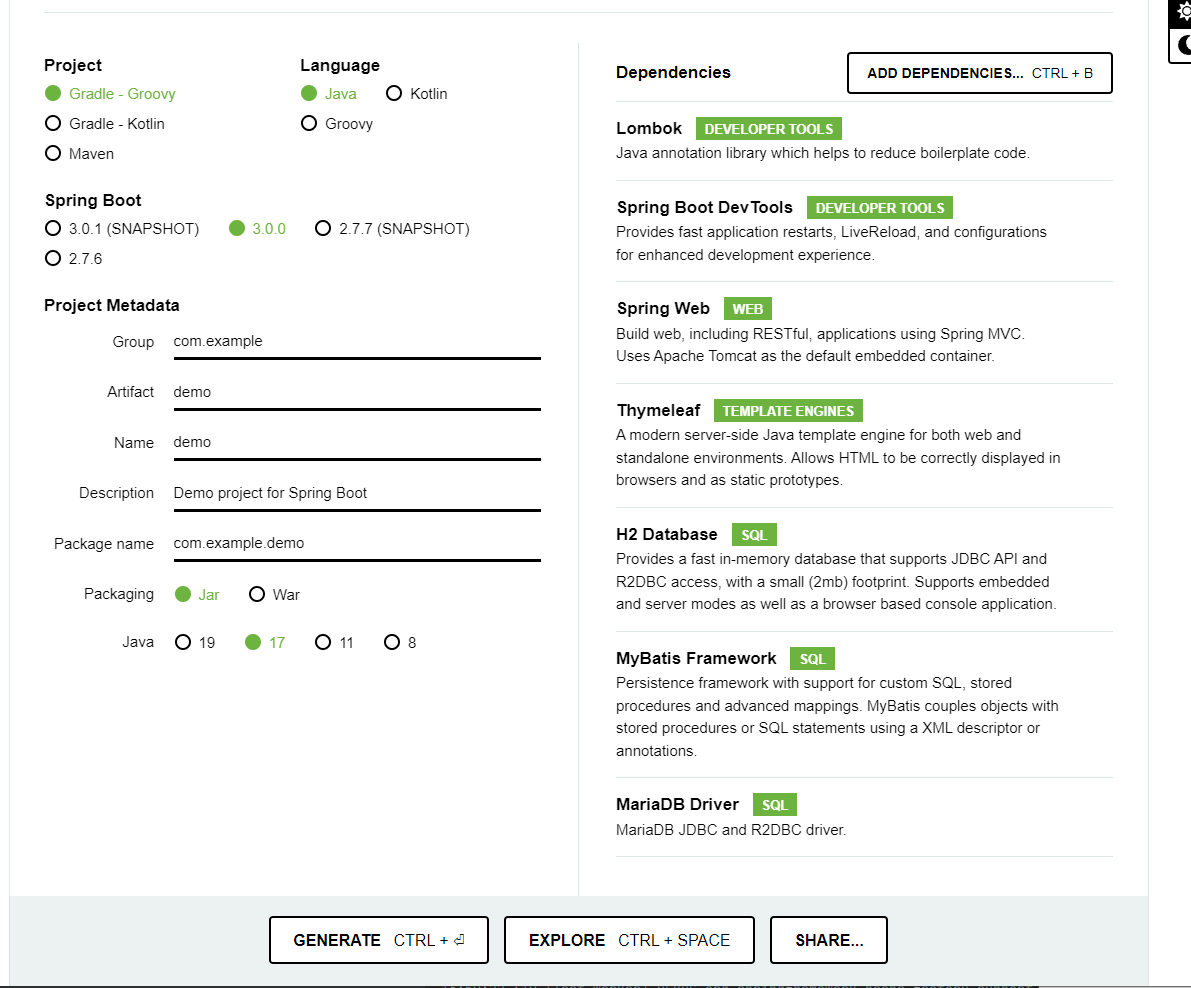Select Java version 17
This screenshot has width=1191, height=988.
265,642
